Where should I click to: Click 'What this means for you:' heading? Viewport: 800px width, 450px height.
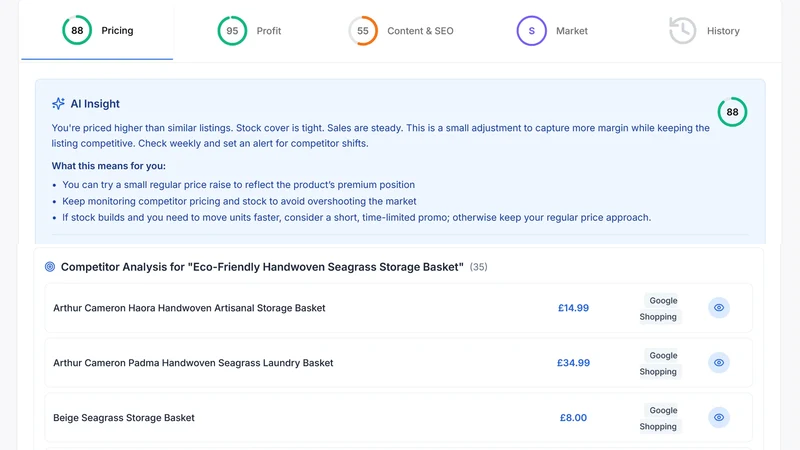[x=109, y=166]
